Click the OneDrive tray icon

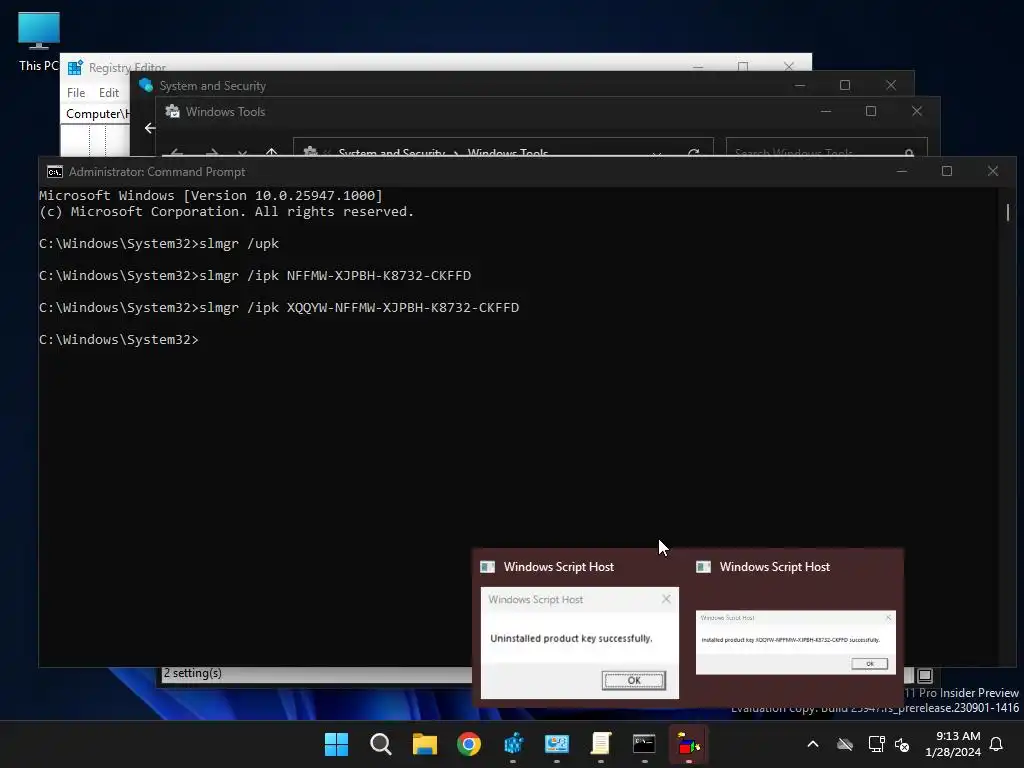click(x=845, y=744)
